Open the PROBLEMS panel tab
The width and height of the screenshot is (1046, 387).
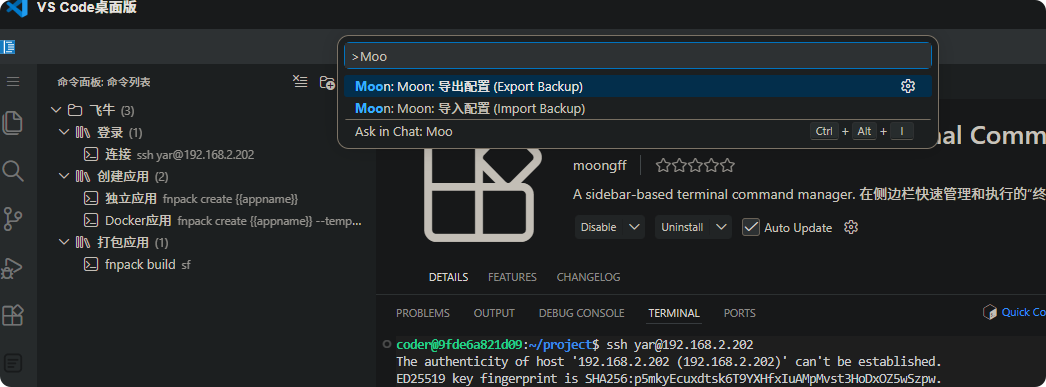click(423, 313)
